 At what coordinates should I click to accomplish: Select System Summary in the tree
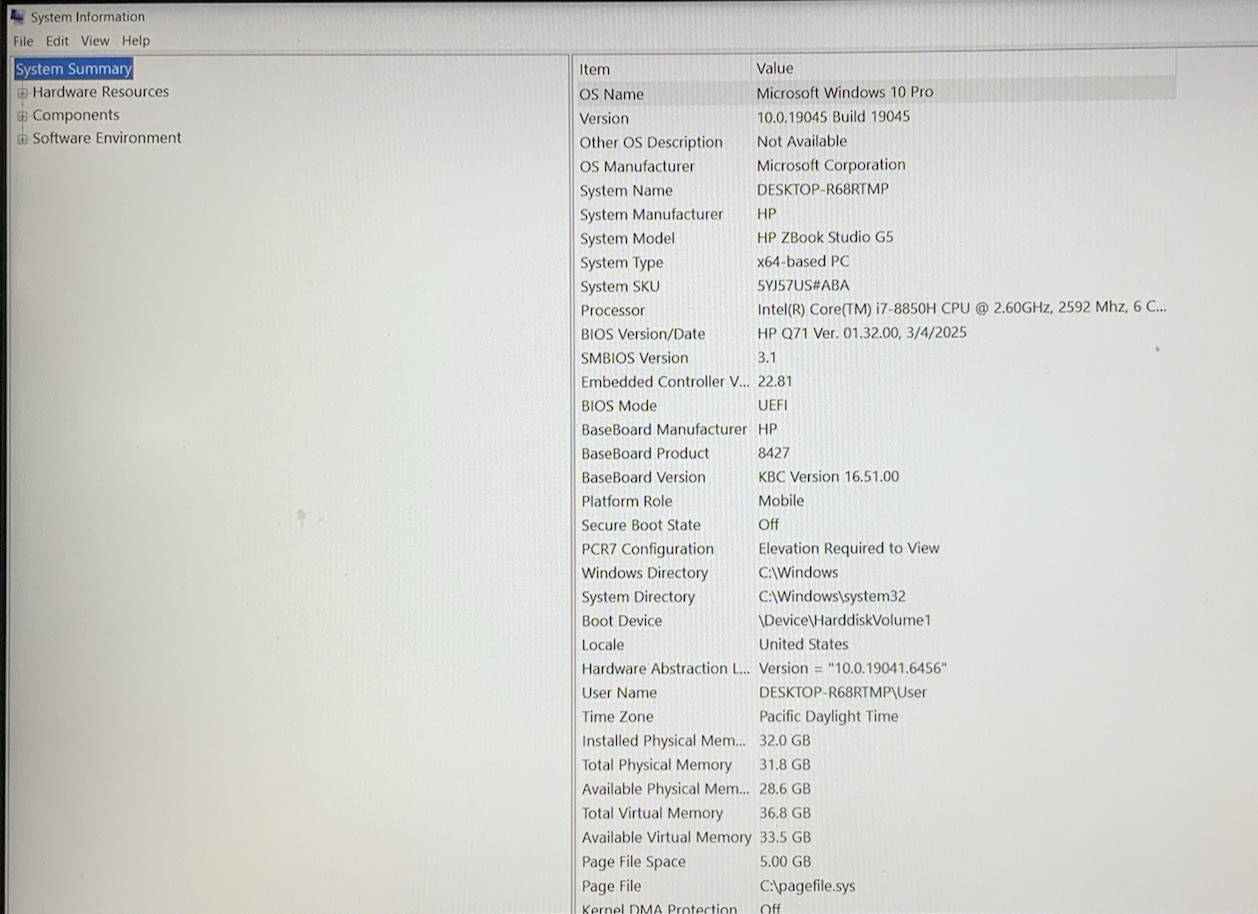coord(74,69)
